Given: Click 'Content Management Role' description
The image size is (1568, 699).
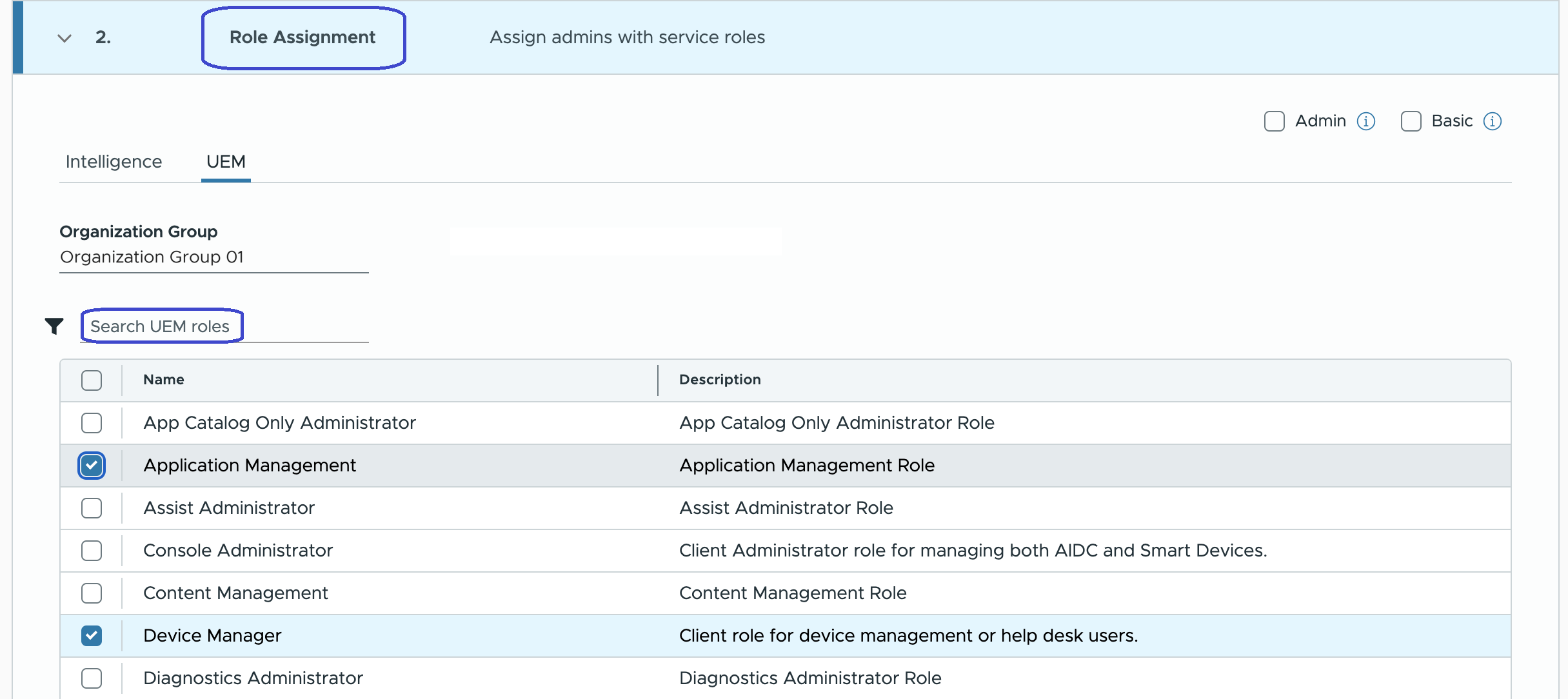Looking at the screenshot, I should 793,593.
